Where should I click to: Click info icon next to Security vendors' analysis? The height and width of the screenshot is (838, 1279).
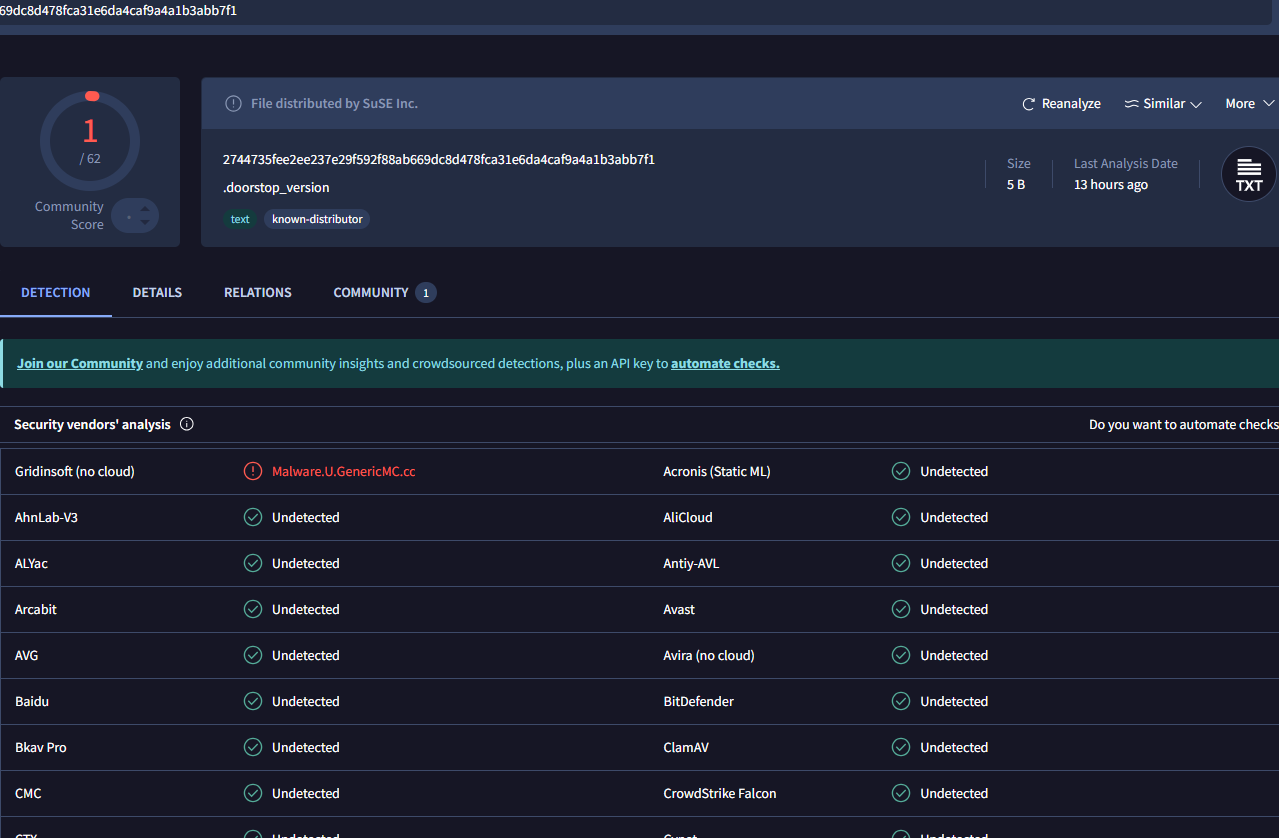coord(187,424)
